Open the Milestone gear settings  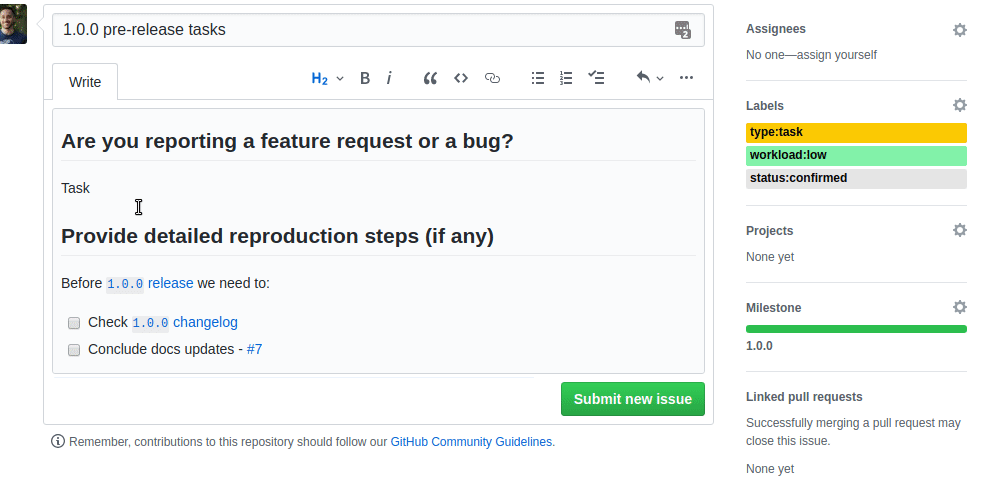point(959,307)
